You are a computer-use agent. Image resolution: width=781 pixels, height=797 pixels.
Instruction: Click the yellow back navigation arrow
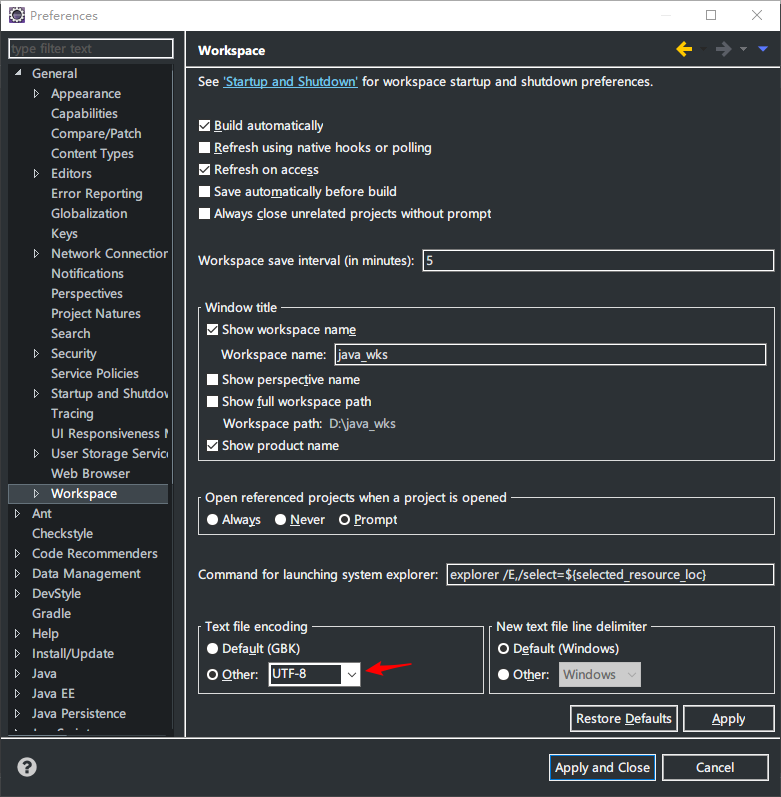(684, 49)
